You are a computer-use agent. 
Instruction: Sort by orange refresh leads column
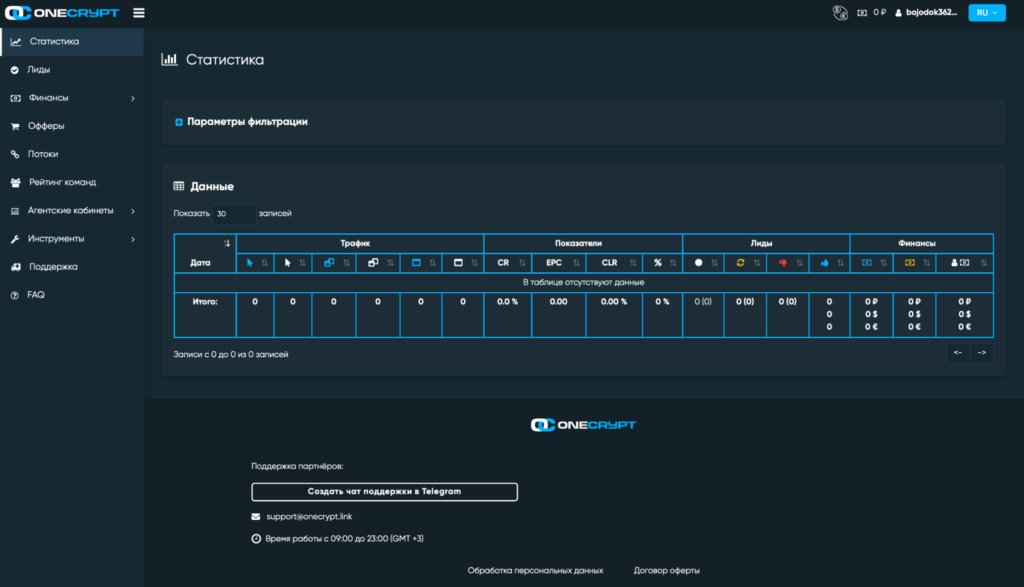[745, 262]
